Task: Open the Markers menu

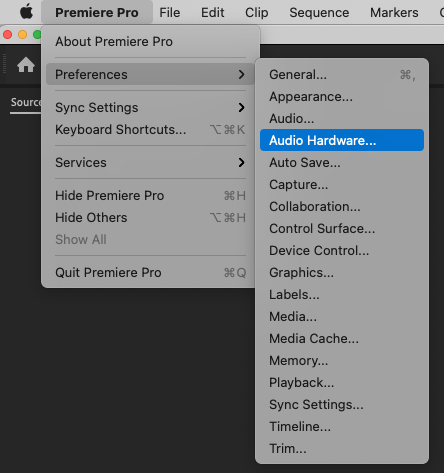Action: [394, 13]
